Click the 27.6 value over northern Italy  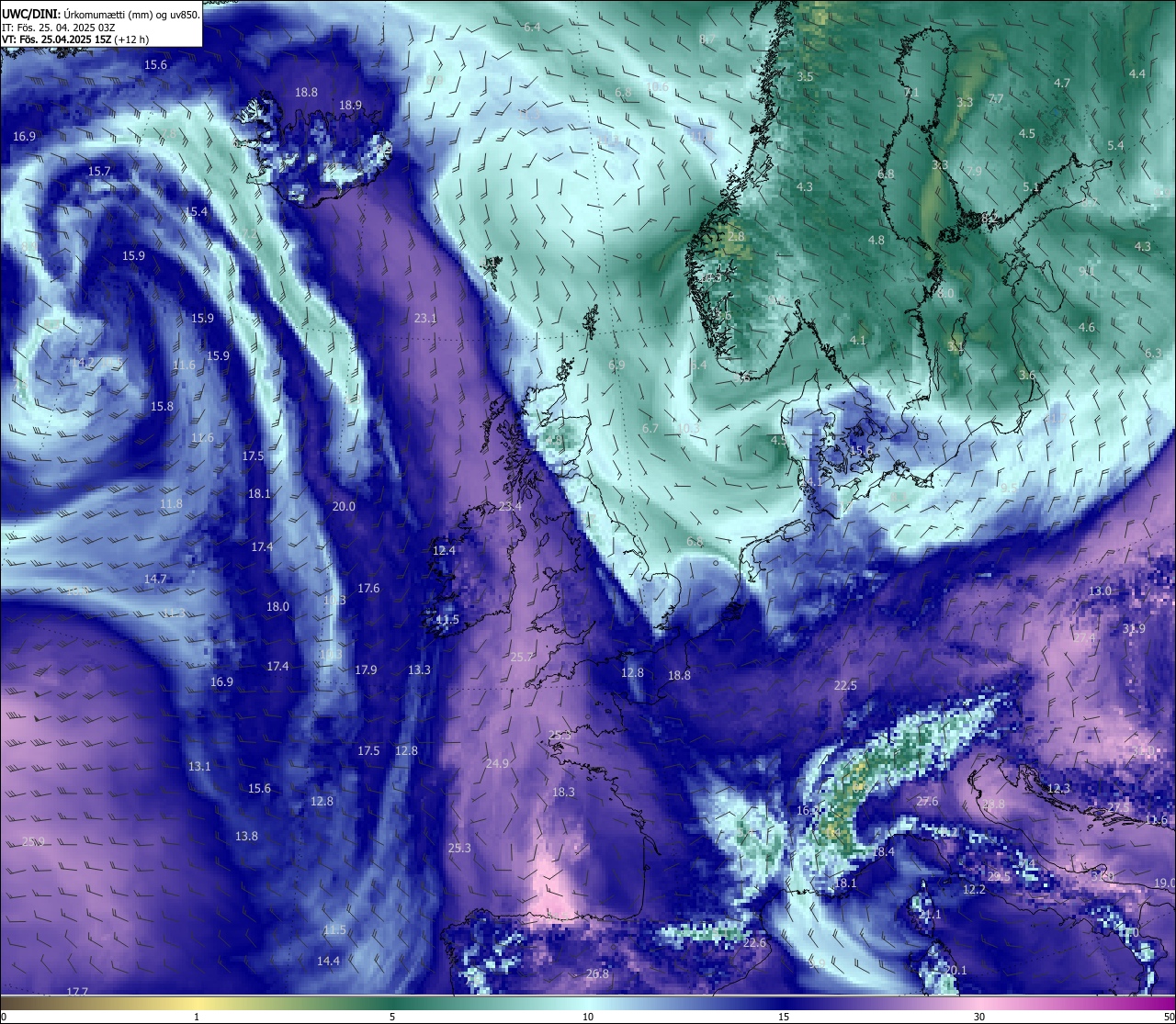pos(927,802)
